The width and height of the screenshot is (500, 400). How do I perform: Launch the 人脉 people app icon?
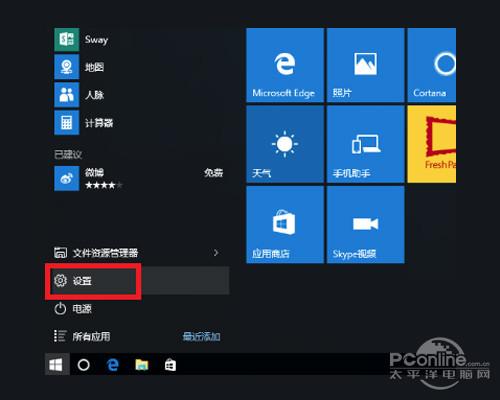67,95
